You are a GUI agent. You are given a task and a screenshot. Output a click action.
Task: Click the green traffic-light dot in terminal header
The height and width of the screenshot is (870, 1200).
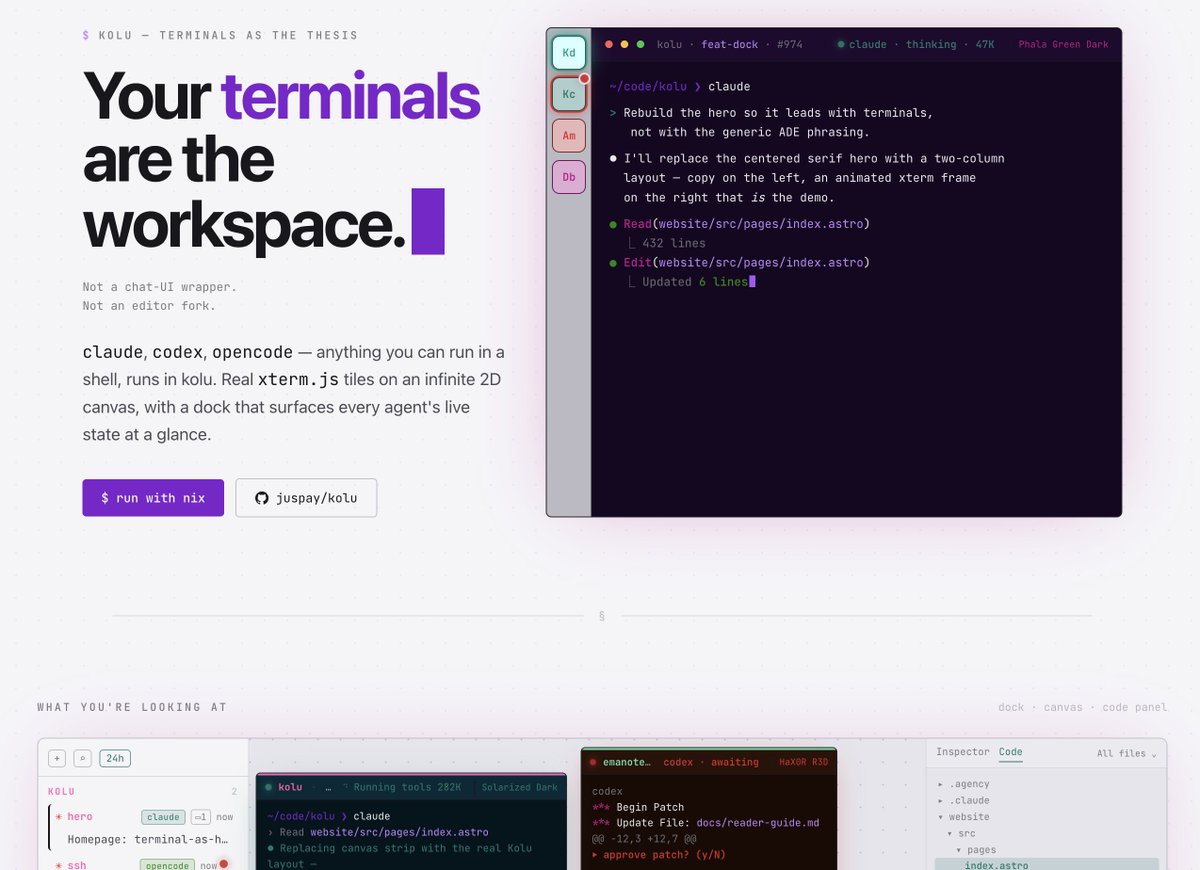point(640,44)
